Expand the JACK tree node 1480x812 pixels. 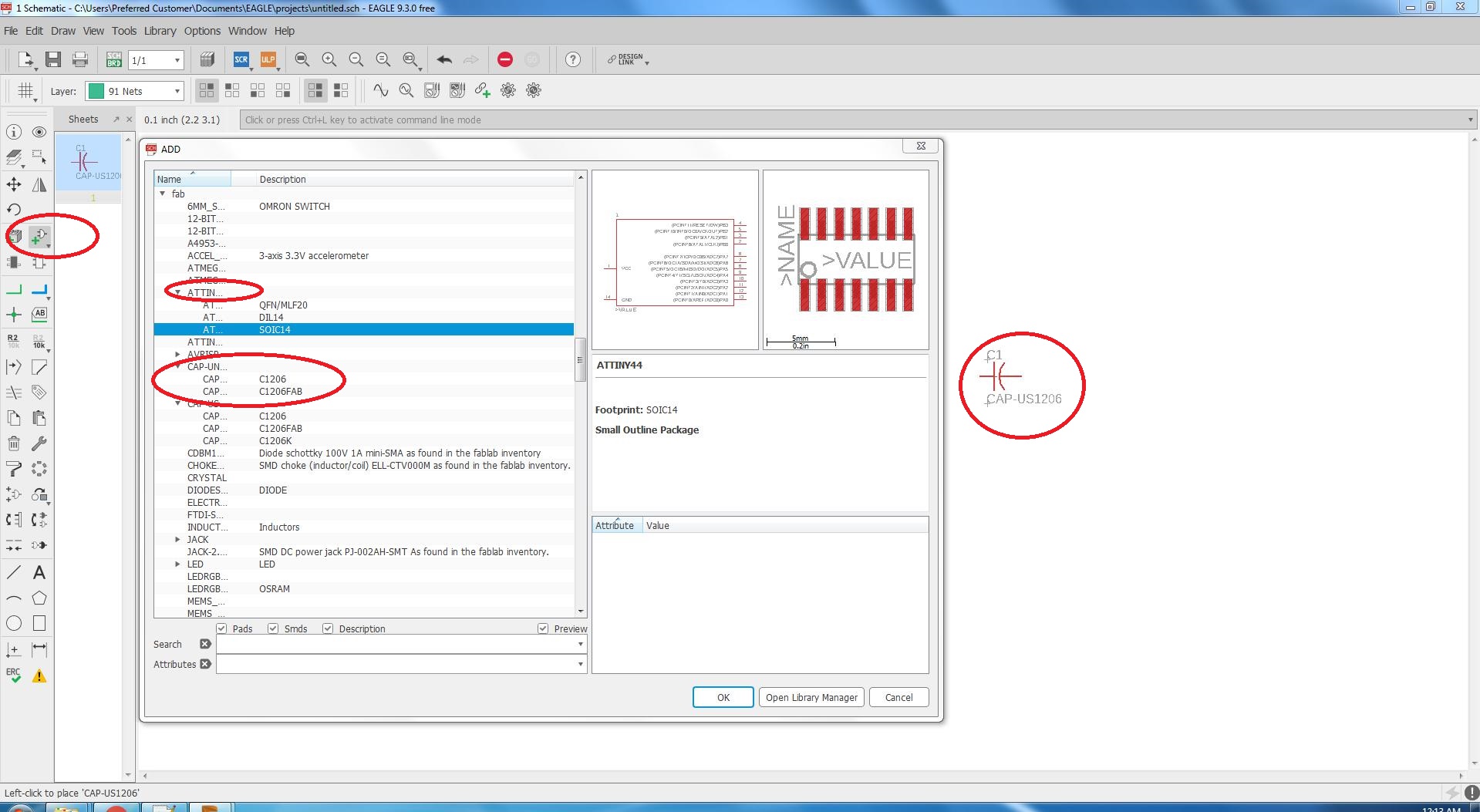[178, 539]
